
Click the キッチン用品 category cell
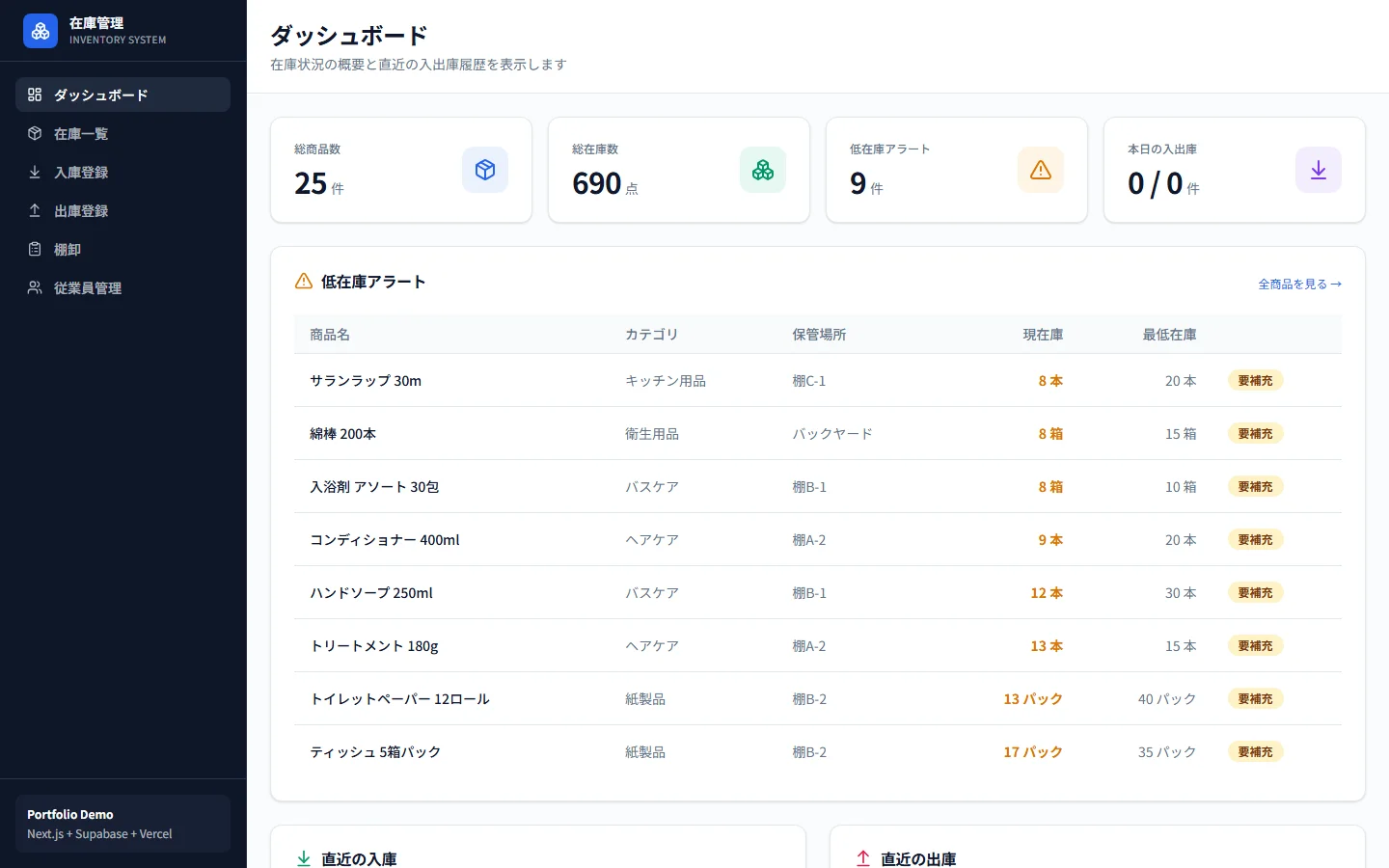pos(666,381)
